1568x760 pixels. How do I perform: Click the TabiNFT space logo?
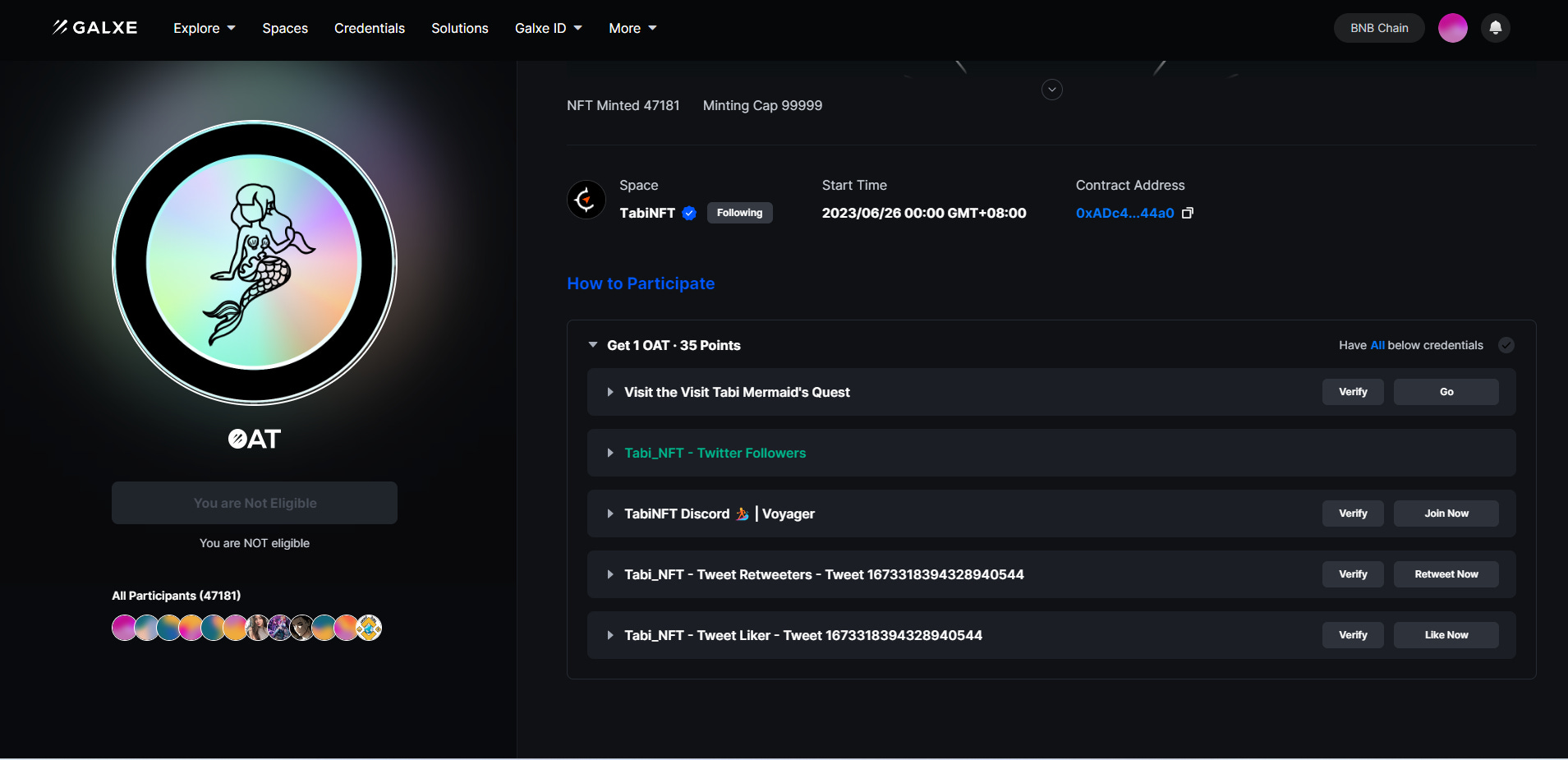click(x=586, y=199)
